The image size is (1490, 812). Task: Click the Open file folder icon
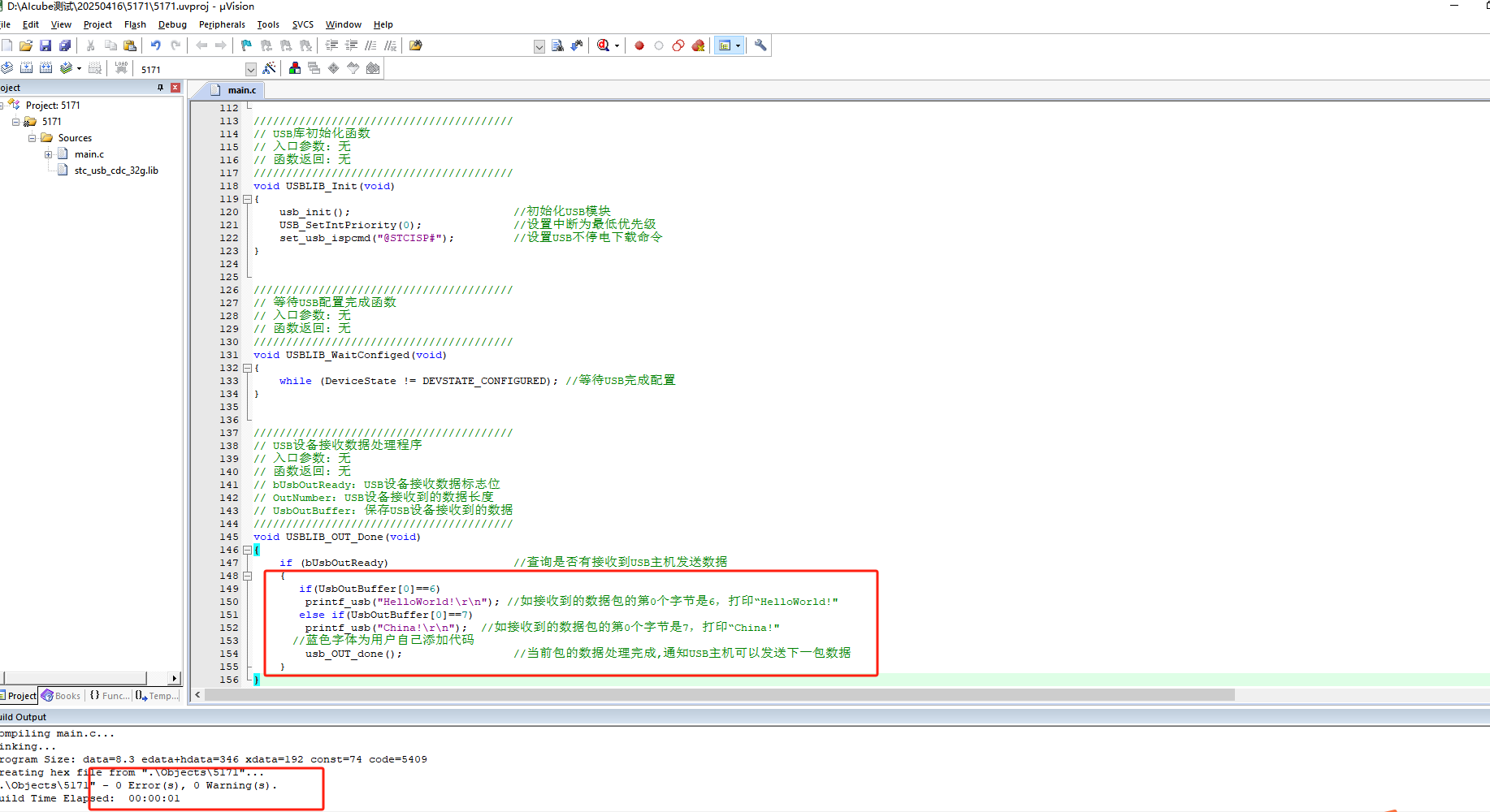tap(26, 45)
